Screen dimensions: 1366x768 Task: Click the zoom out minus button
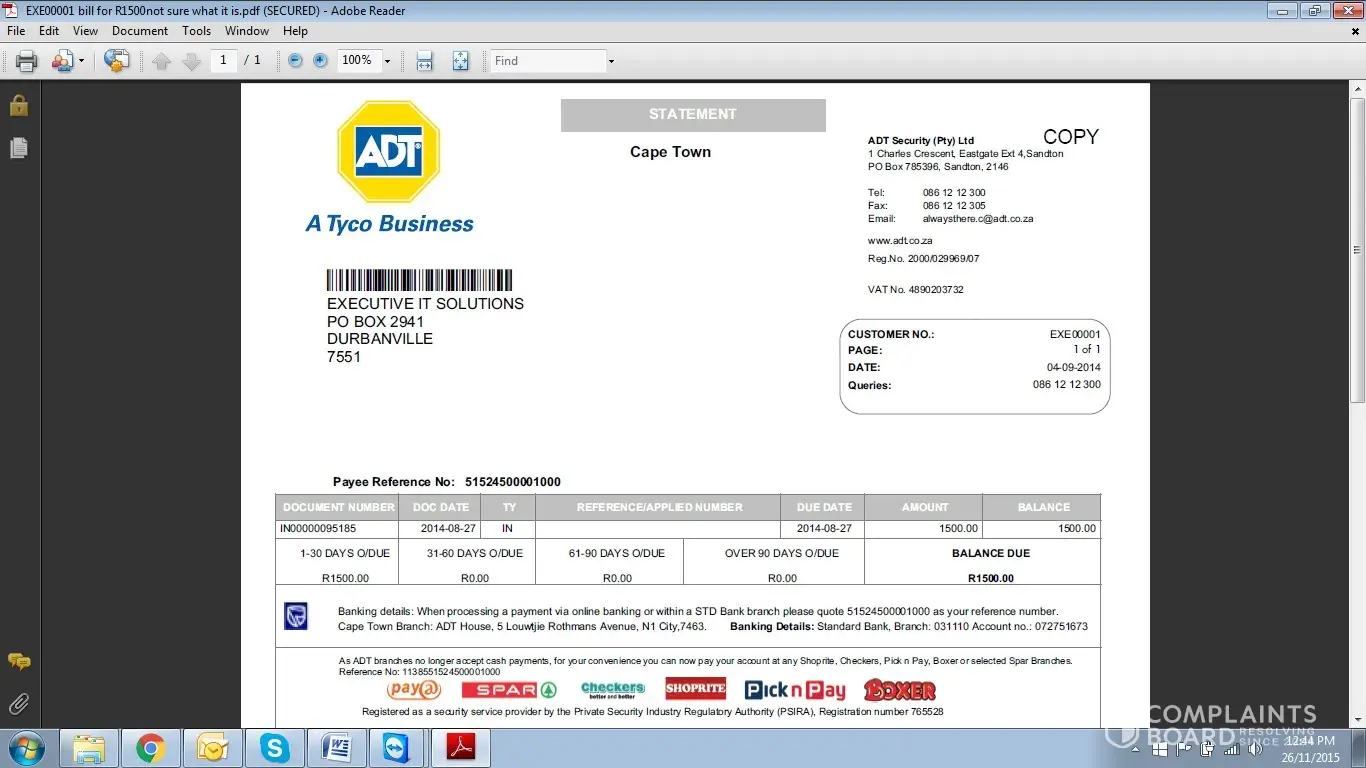click(295, 61)
